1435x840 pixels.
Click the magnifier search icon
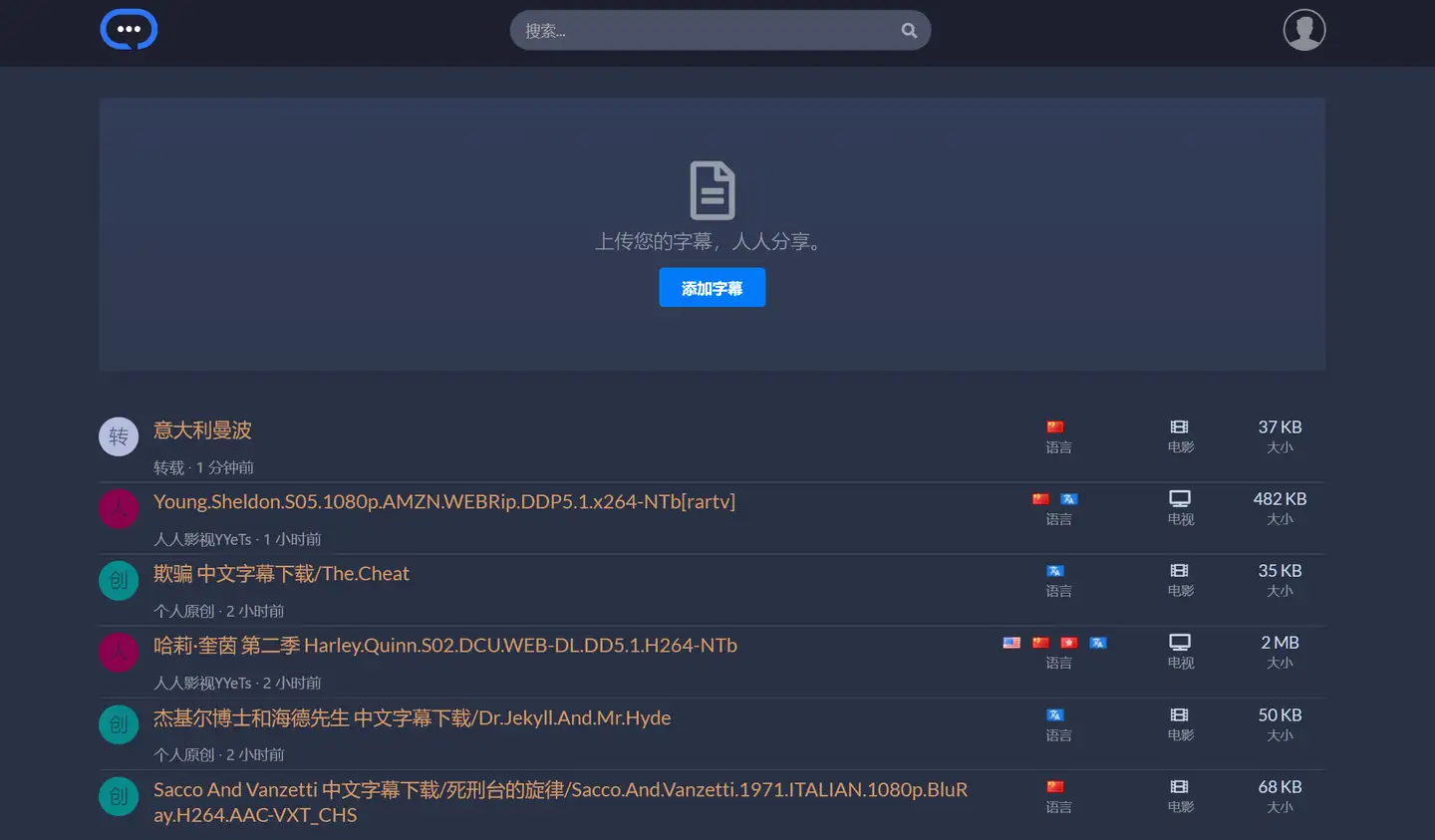(x=909, y=31)
